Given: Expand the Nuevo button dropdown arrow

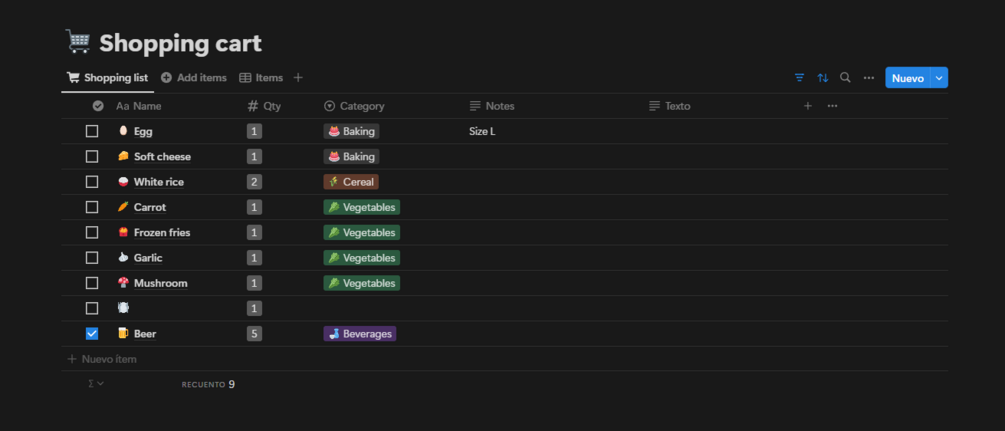Looking at the screenshot, I should coord(939,78).
